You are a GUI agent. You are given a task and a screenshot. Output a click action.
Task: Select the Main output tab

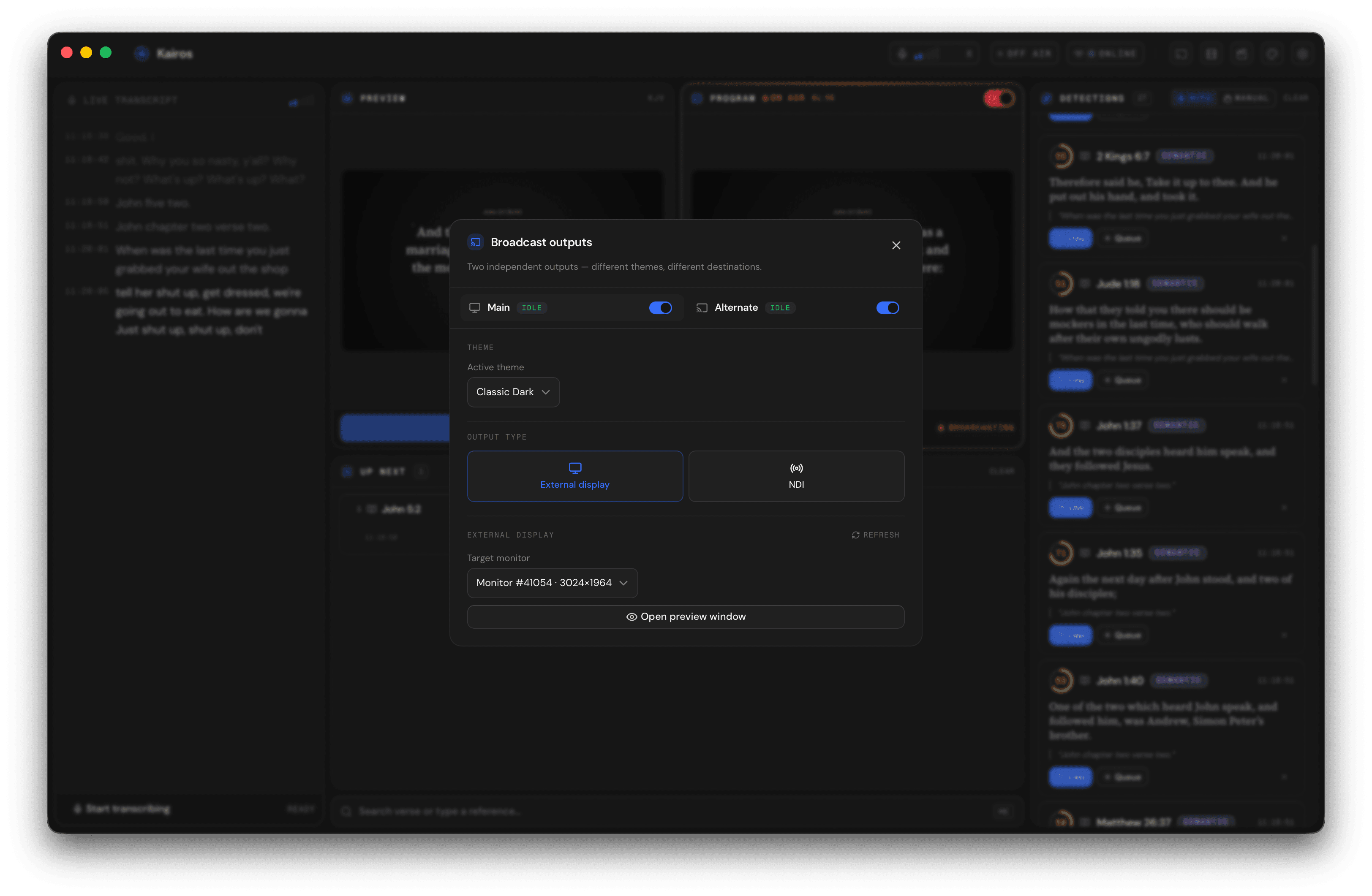click(x=572, y=308)
